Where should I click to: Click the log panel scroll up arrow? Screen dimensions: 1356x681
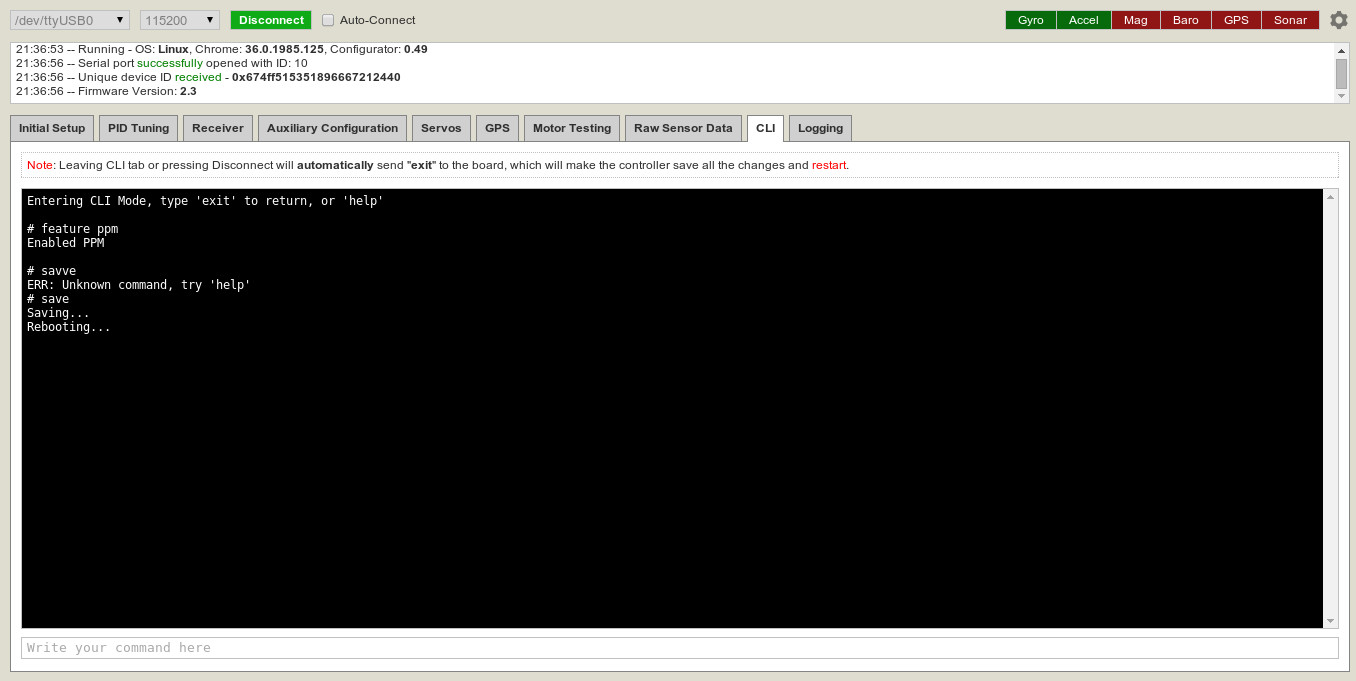[x=1341, y=50]
